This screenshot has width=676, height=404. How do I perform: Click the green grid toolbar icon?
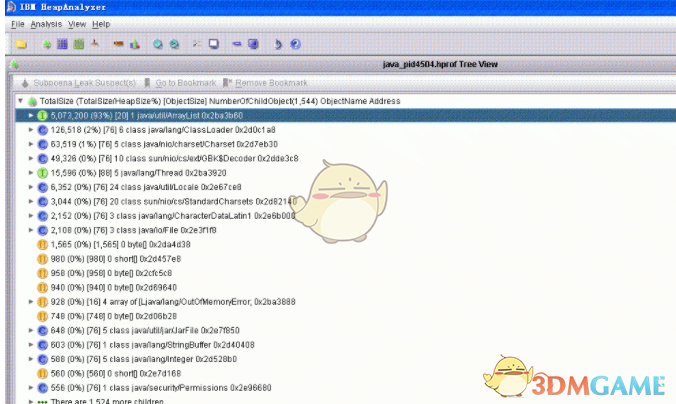pos(78,44)
